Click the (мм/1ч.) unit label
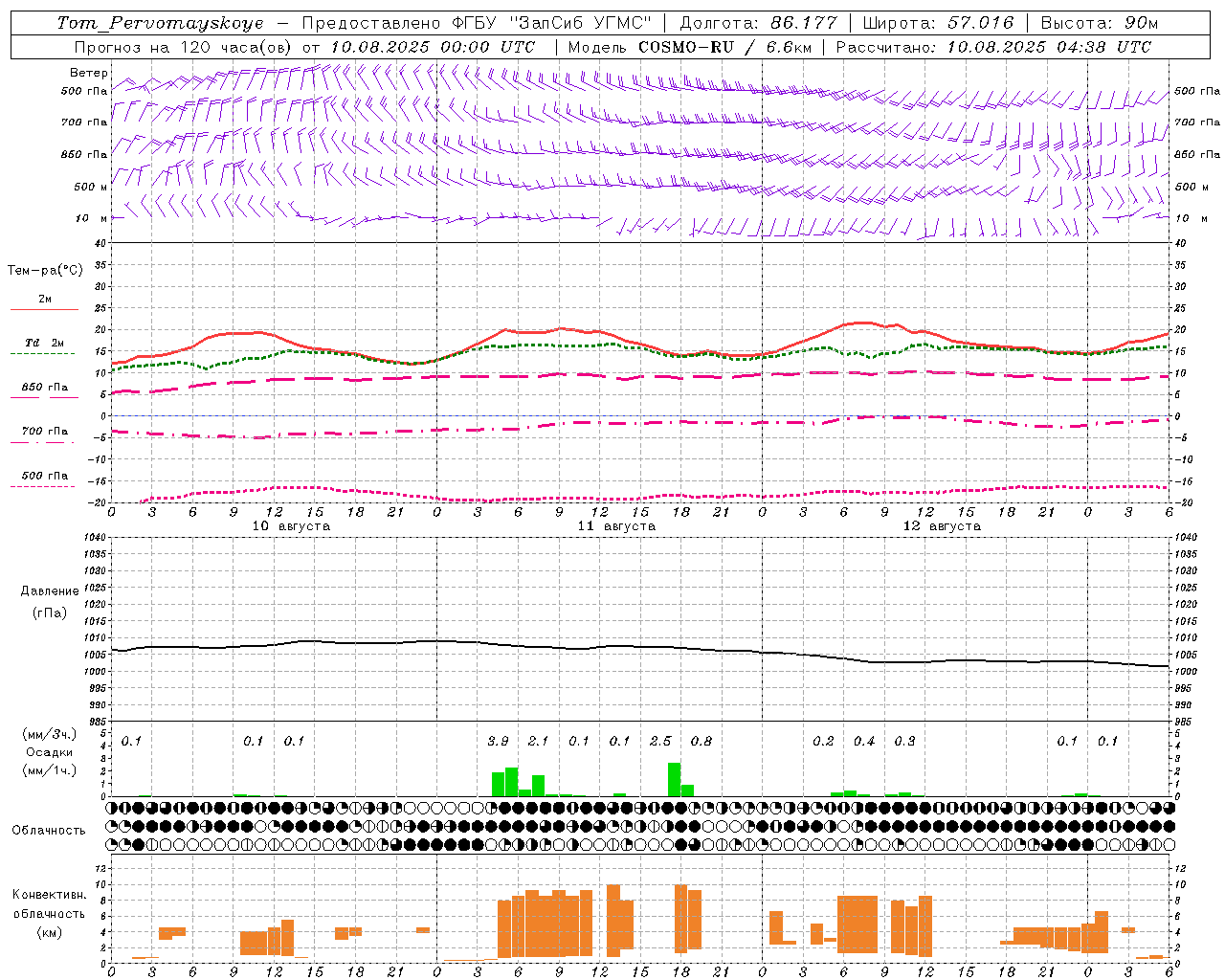The height and width of the screenshot is (980, 1225). coord(49,770)
